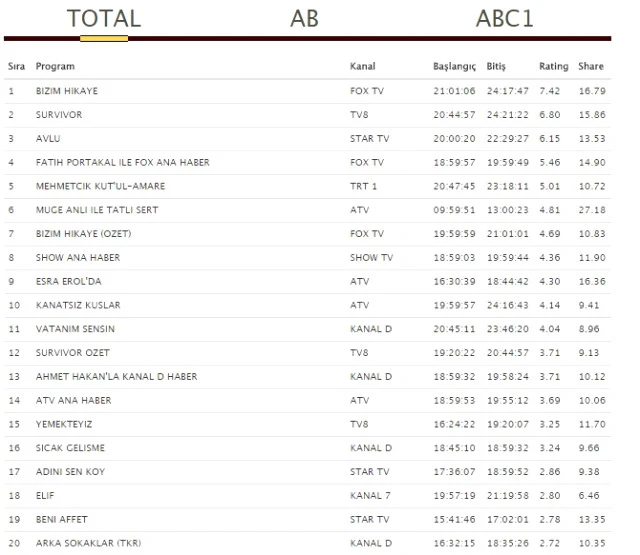The width and height of the screenshot is (640, 555).
Task: Click the Share column header
Action: click(x=590, y=67)
